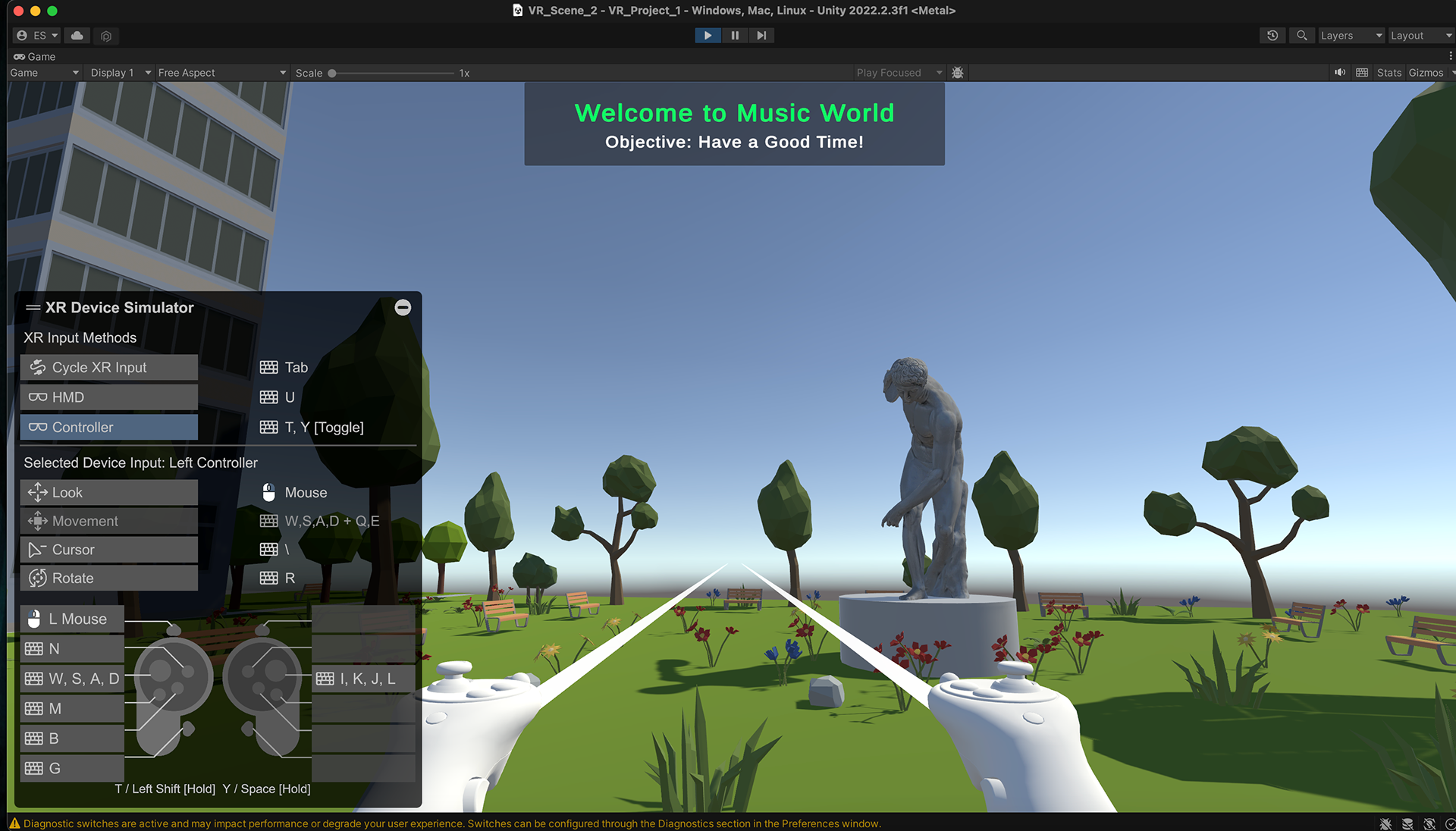Click the crossed-out bug icon in the status bar
The width and height of the screenshot is (1456, 831).
coord(1386,824)
